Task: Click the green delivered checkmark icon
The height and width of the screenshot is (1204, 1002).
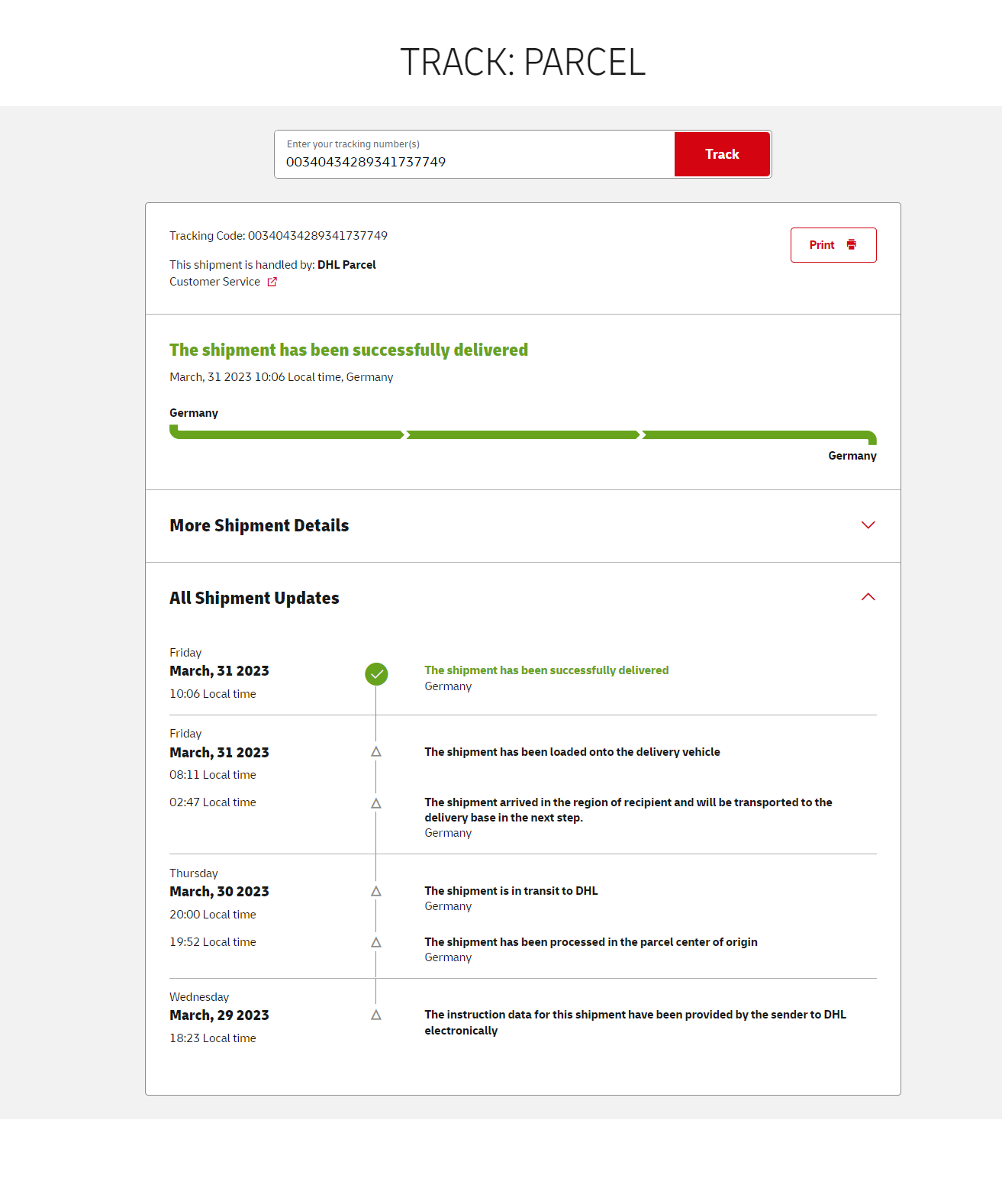Action: (x=376, y=674)
